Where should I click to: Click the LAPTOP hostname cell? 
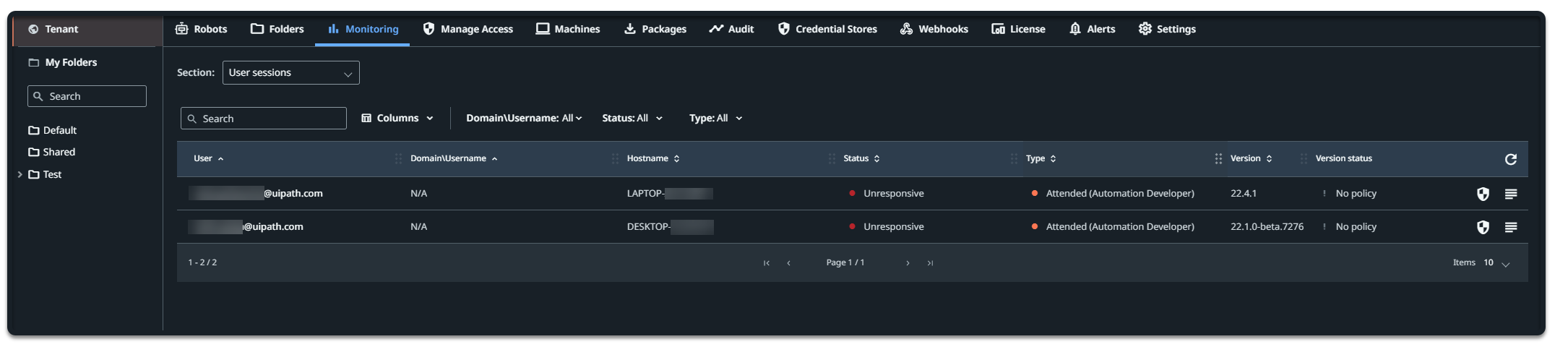pyautogui.click(x=670, y=193)
